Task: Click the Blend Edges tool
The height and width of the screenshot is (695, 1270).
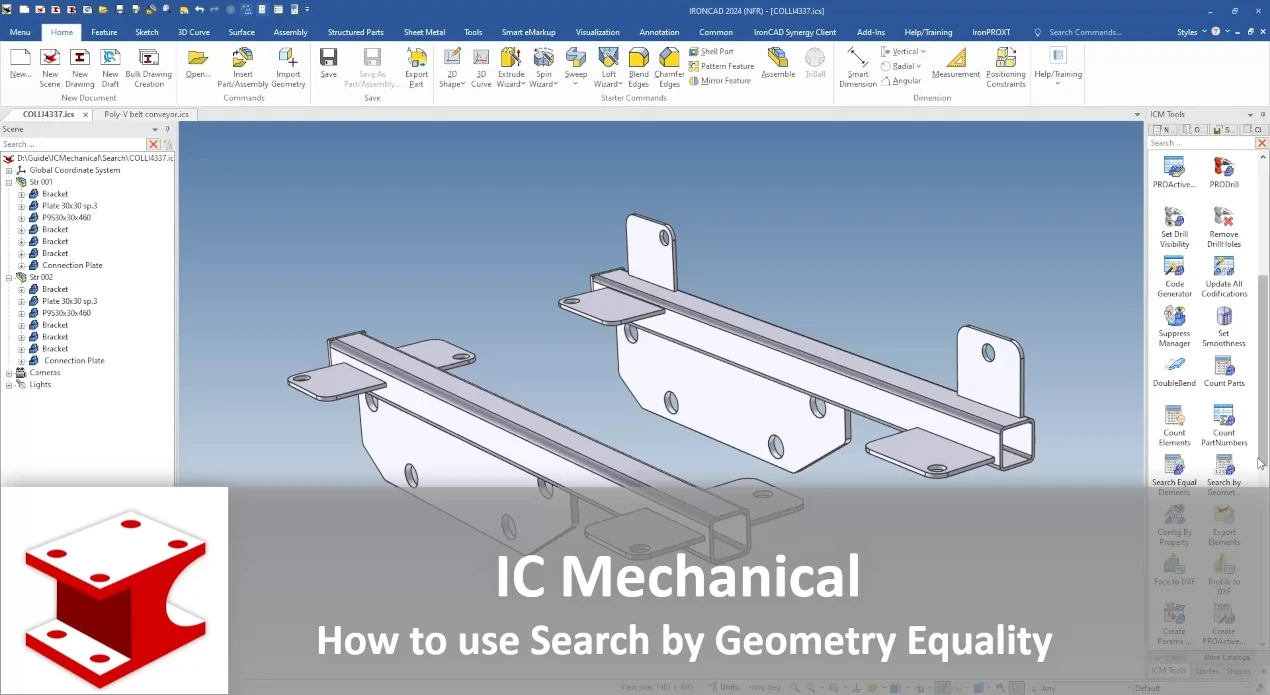Action: (x=638, y=67)
